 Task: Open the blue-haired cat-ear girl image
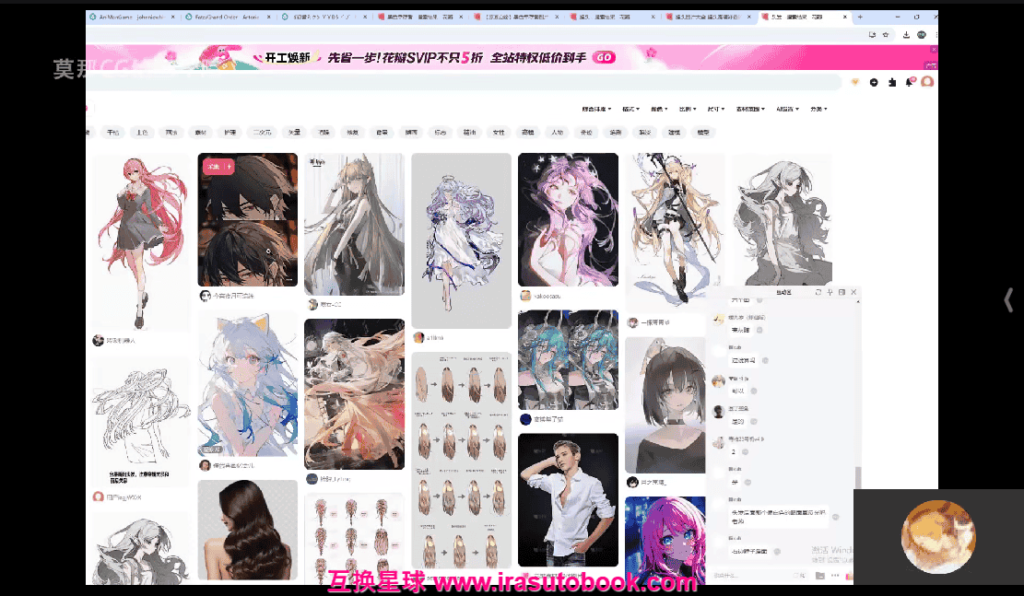248,384
